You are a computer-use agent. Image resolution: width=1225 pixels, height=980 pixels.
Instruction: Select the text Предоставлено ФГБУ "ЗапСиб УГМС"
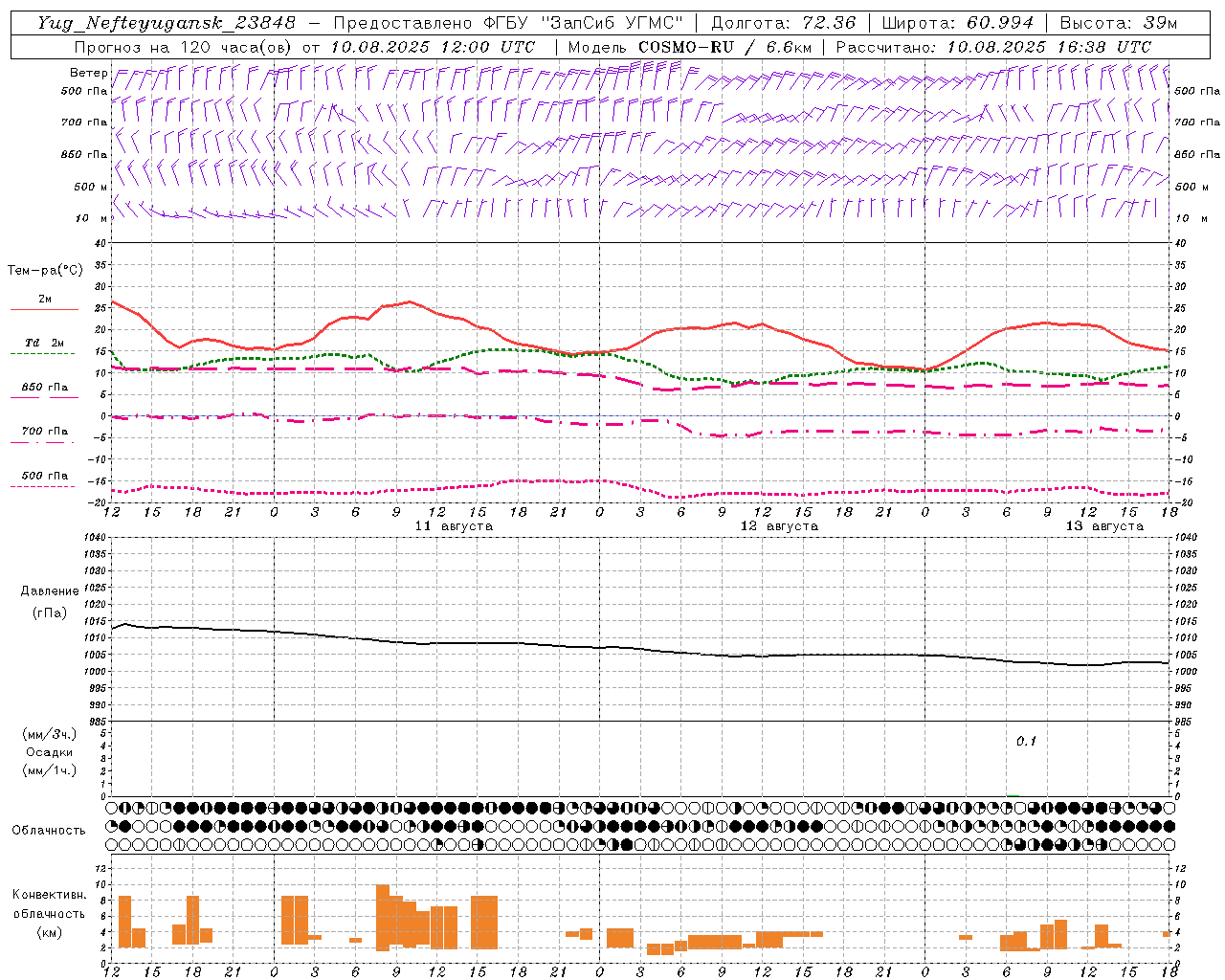pyautogui.click(x=508, y=23)
